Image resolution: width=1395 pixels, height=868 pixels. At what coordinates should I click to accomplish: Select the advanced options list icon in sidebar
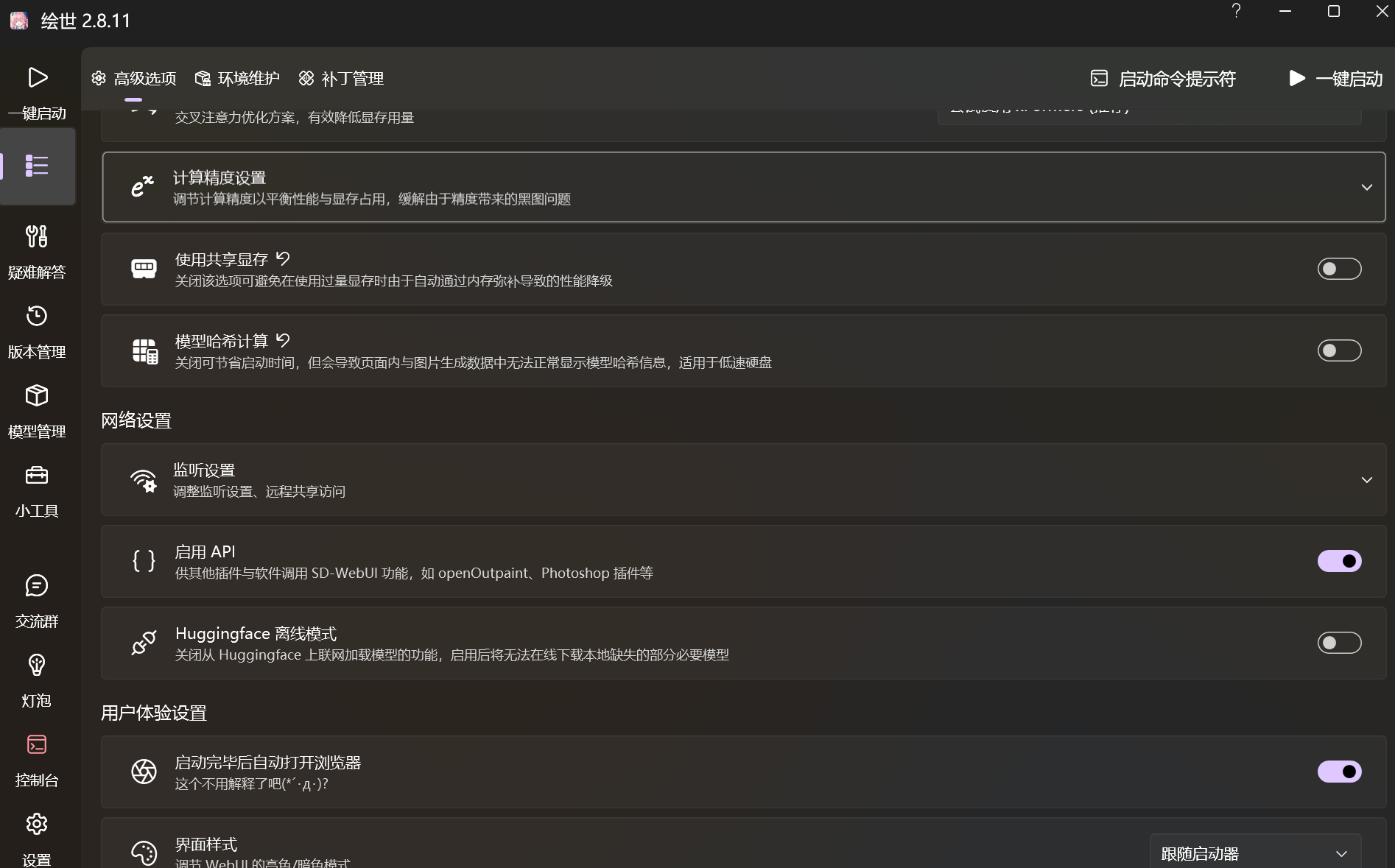pyautogui.click(x=37, y=166)
